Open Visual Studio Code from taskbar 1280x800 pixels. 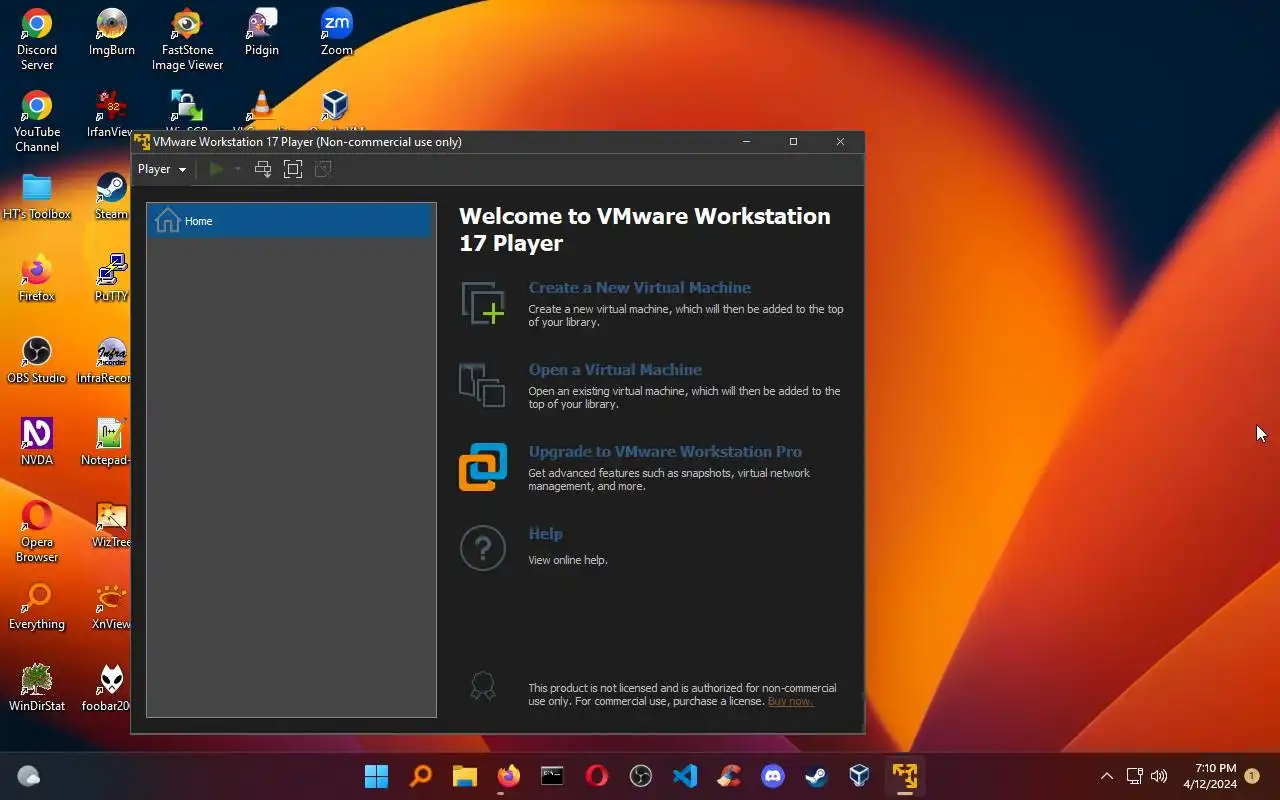(685, 776)
